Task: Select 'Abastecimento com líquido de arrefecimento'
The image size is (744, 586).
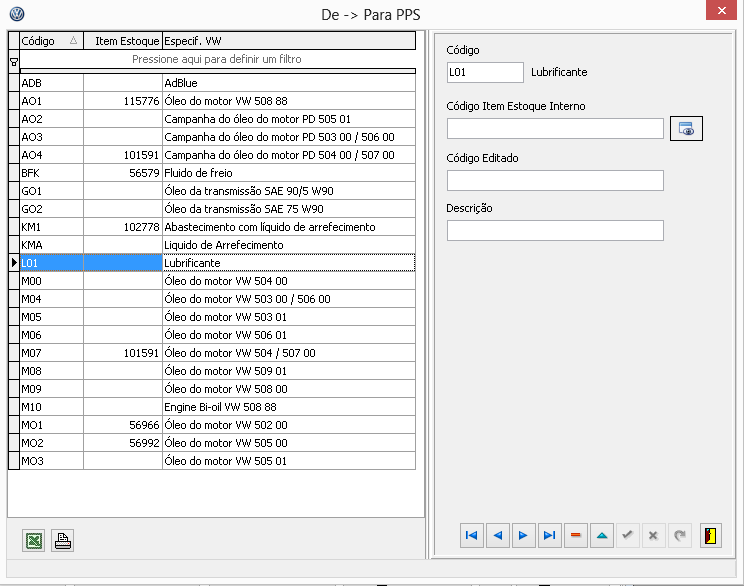Action: click(x=288, y=227)
